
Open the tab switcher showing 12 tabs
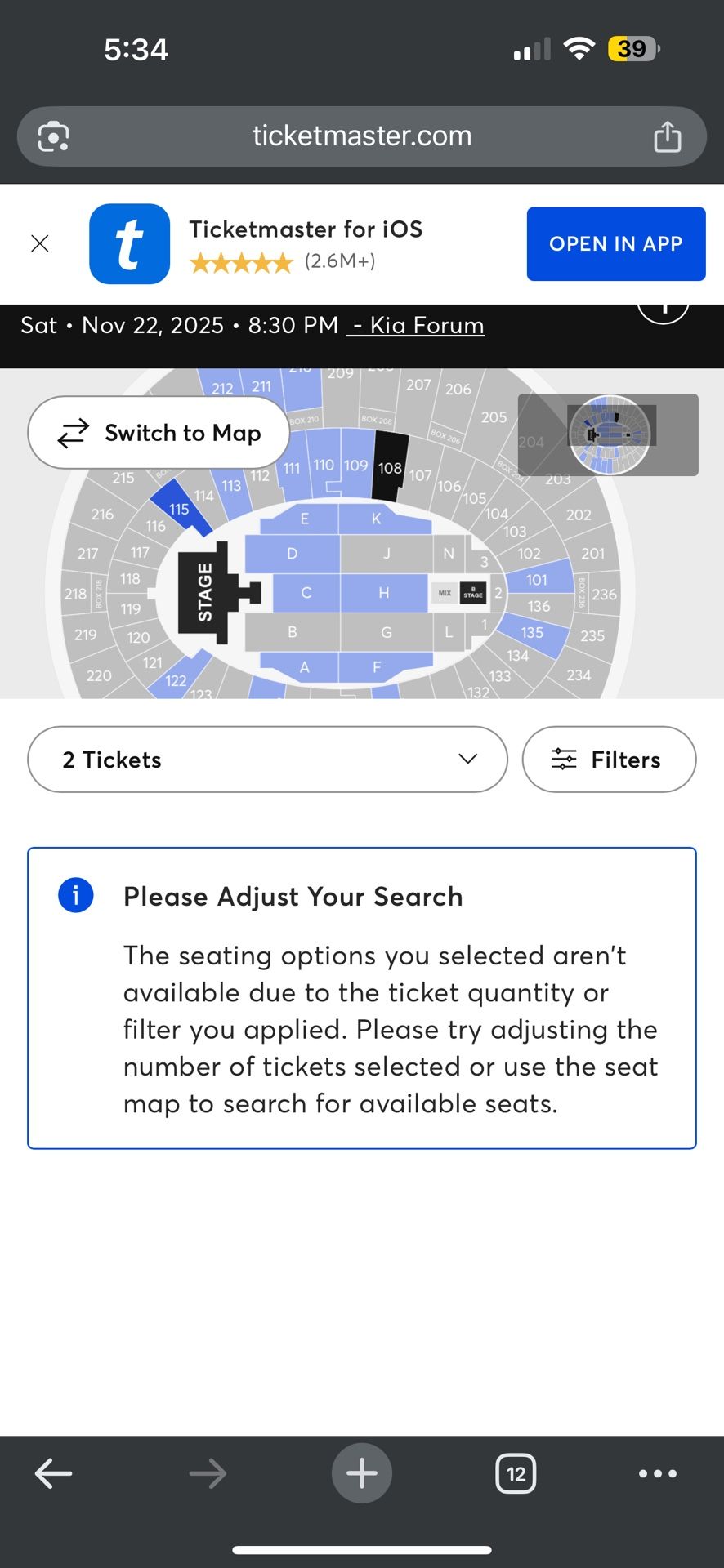click(x=516, y=1473)
